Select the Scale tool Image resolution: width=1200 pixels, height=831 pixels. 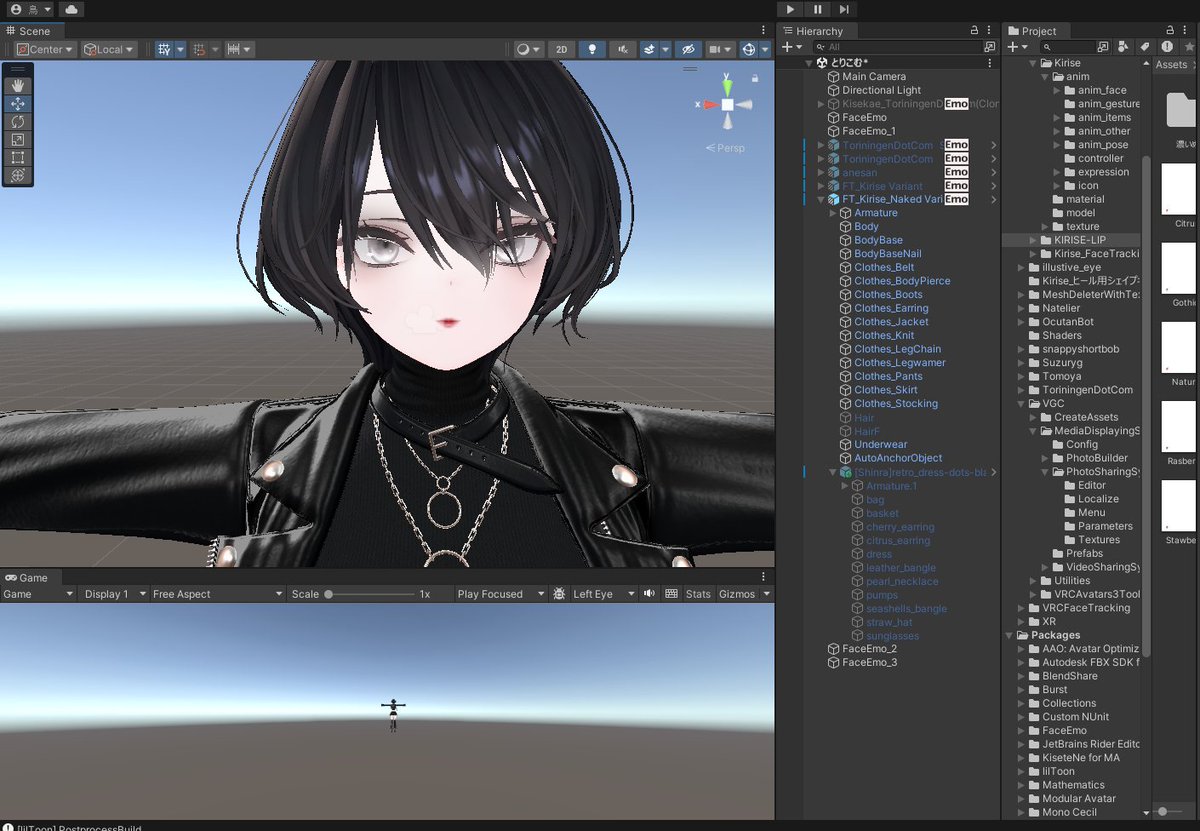(18, 139)
